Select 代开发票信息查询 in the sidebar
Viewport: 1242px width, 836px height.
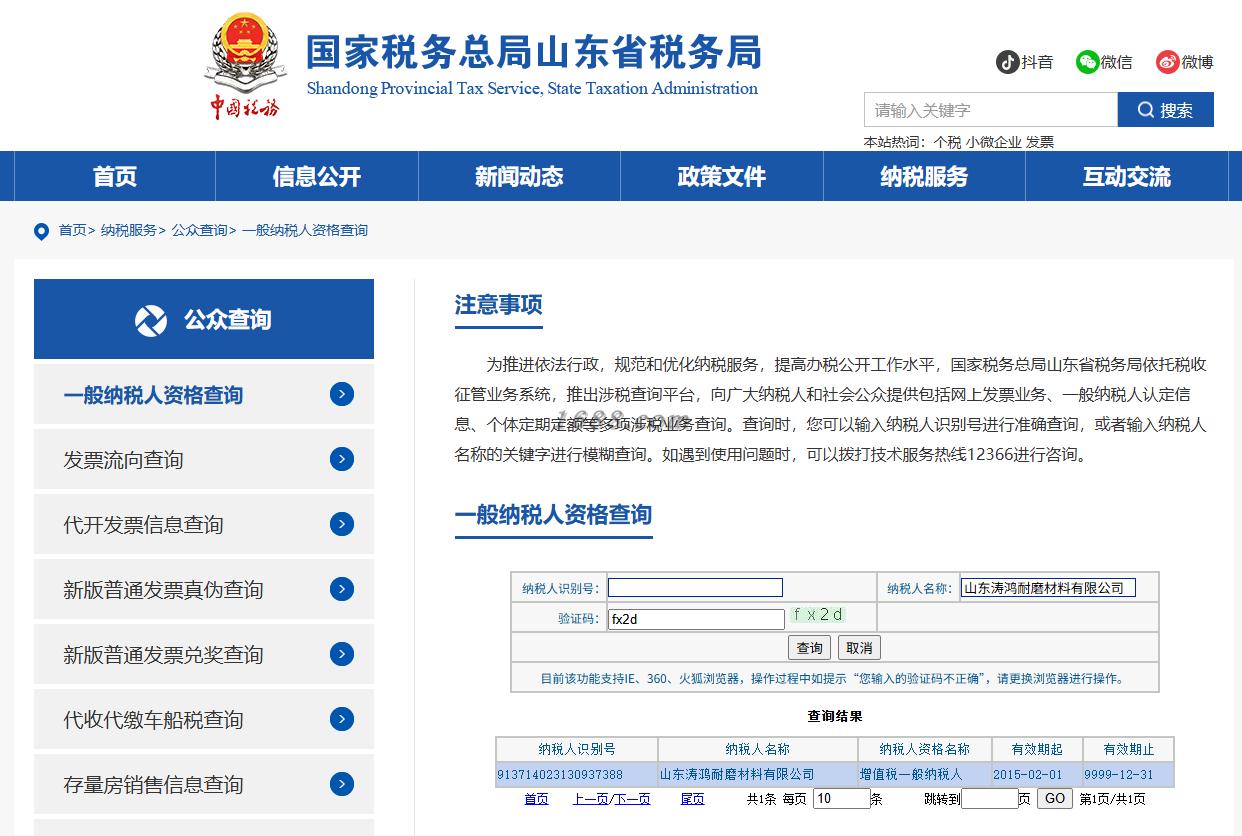coord(204,524)
